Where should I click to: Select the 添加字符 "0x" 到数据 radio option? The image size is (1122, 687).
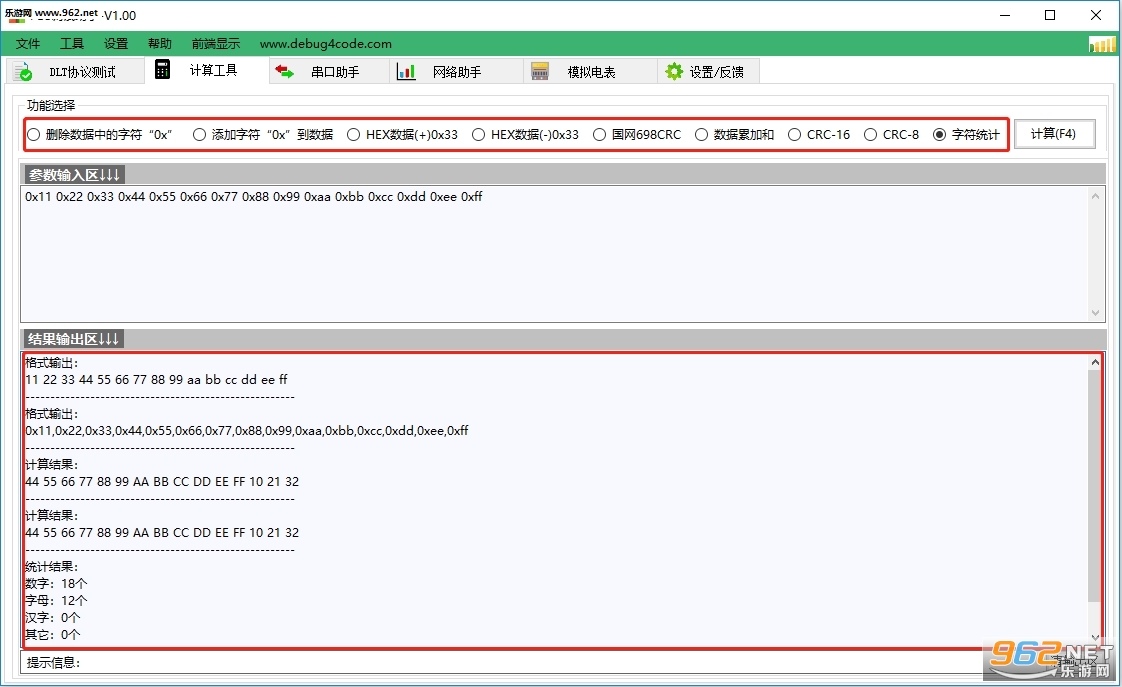click(x=263, y=135)
